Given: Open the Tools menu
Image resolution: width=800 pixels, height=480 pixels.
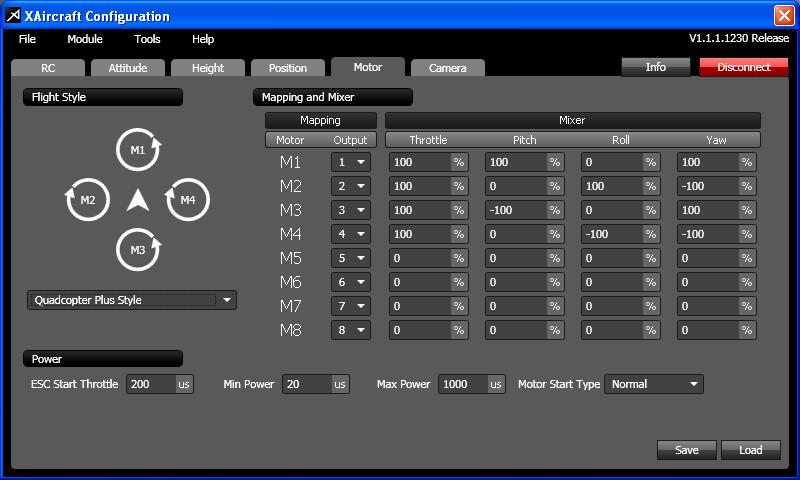Looking at the screenshot, I should (147, 39).
